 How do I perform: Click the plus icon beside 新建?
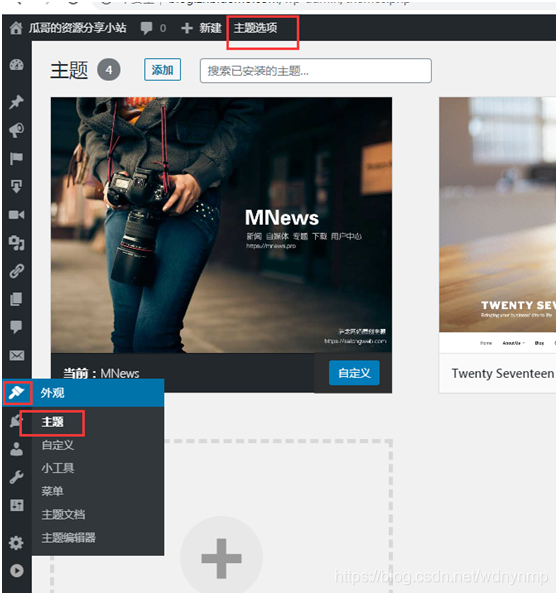tap(187, 28)
